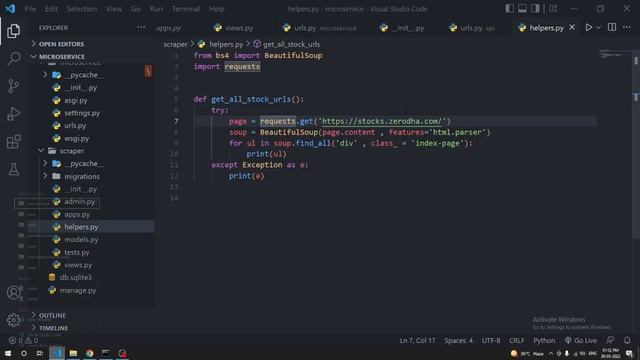Open db.sqlite3 in the explorer
Image resolution: width=640 pixels, height=360 pixels.
[76, 277]
